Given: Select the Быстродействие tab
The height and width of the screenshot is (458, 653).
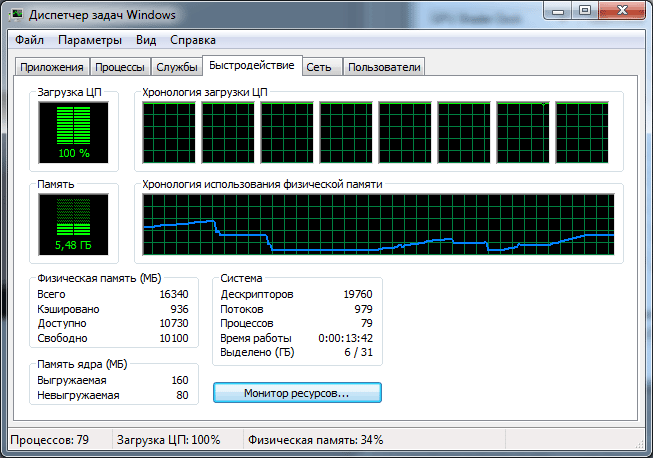Looking at the screenshot, I should (252, 65).
